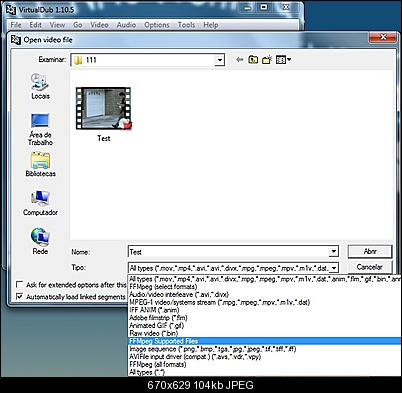Viewport: 402px width, 393px height.
Task: Choose Animated GIF (*.gif) type
Action: [265, 325]
